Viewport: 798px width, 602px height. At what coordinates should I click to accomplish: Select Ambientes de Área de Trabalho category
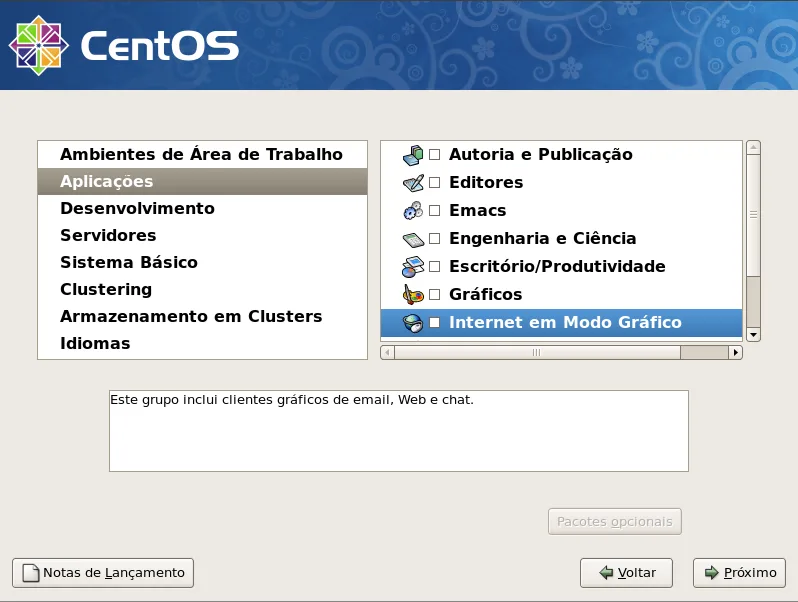pos(203,154)
